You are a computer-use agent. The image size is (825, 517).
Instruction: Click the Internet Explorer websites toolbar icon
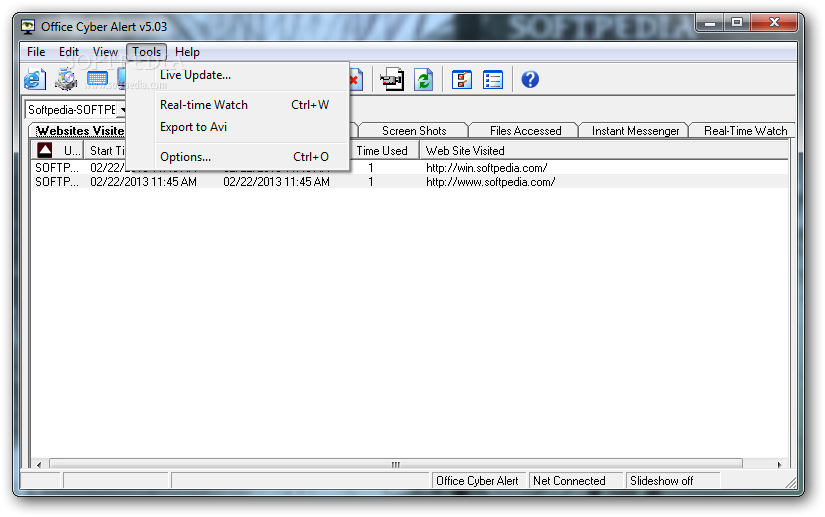tap(35, 79)
